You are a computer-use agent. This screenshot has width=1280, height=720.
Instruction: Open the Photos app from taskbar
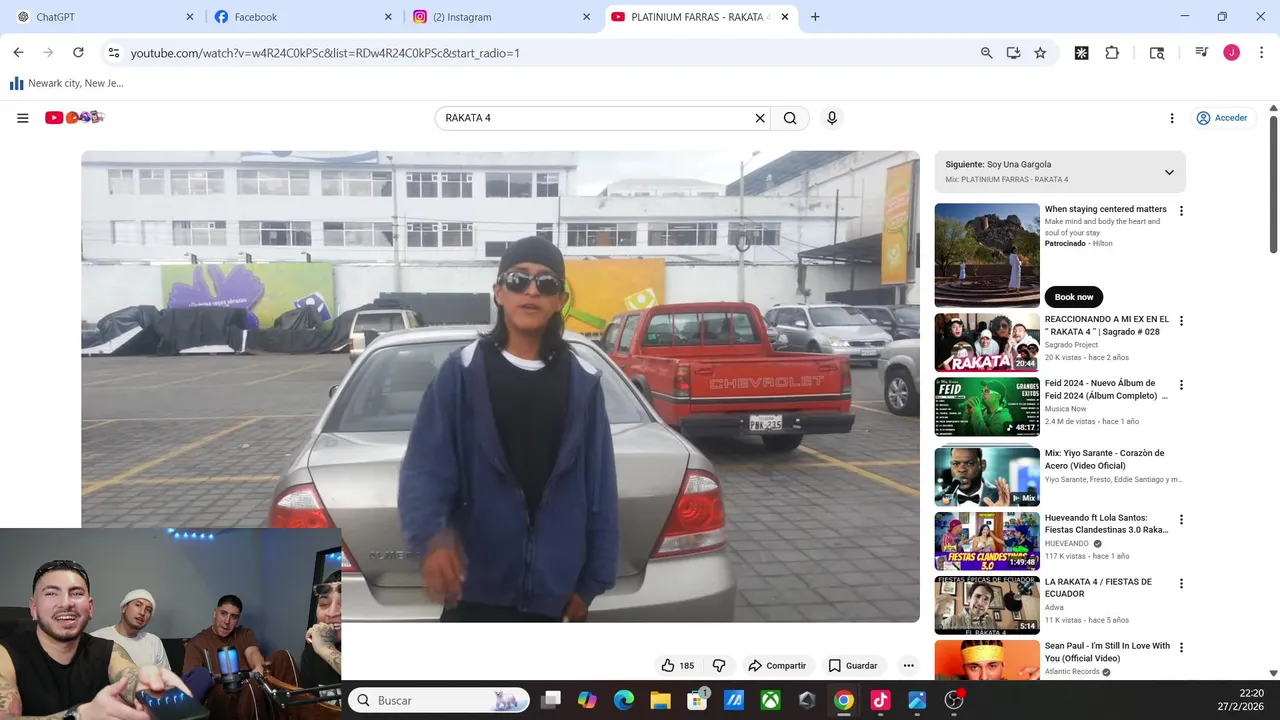[917, 700]
